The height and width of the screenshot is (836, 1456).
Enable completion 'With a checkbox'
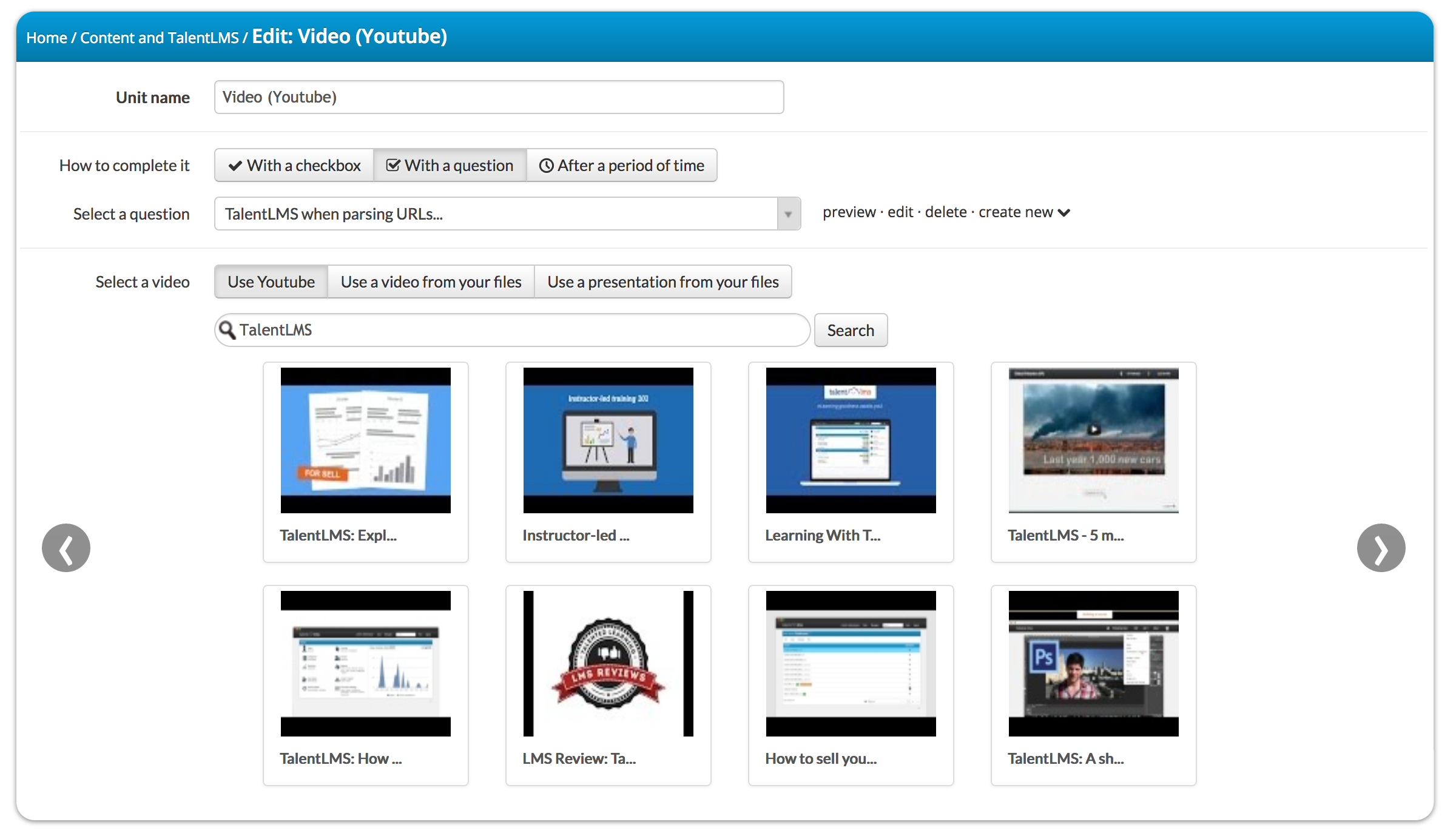click(x=294, y=165)
